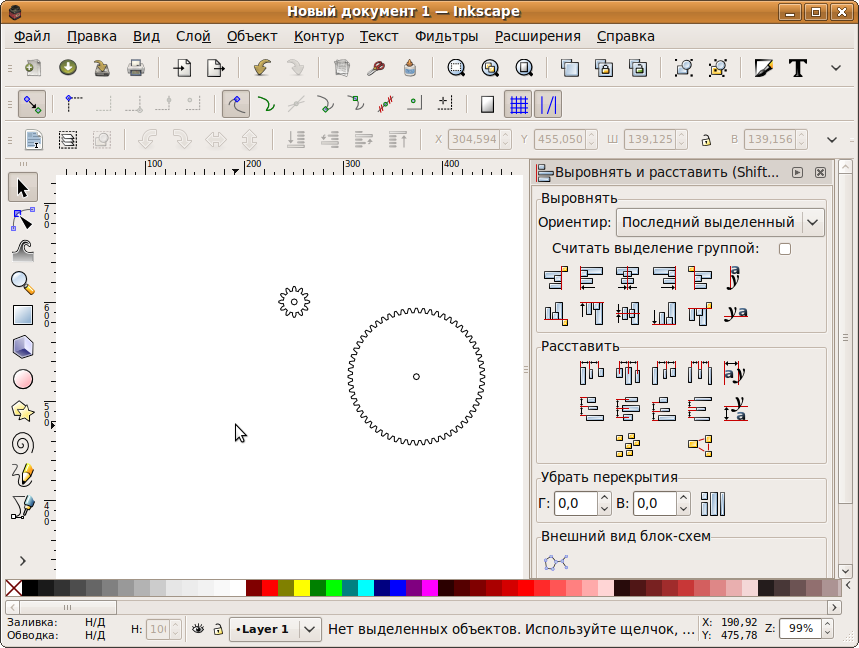
Task: Select the Bezier pen tool
Action: click(23, 507)
